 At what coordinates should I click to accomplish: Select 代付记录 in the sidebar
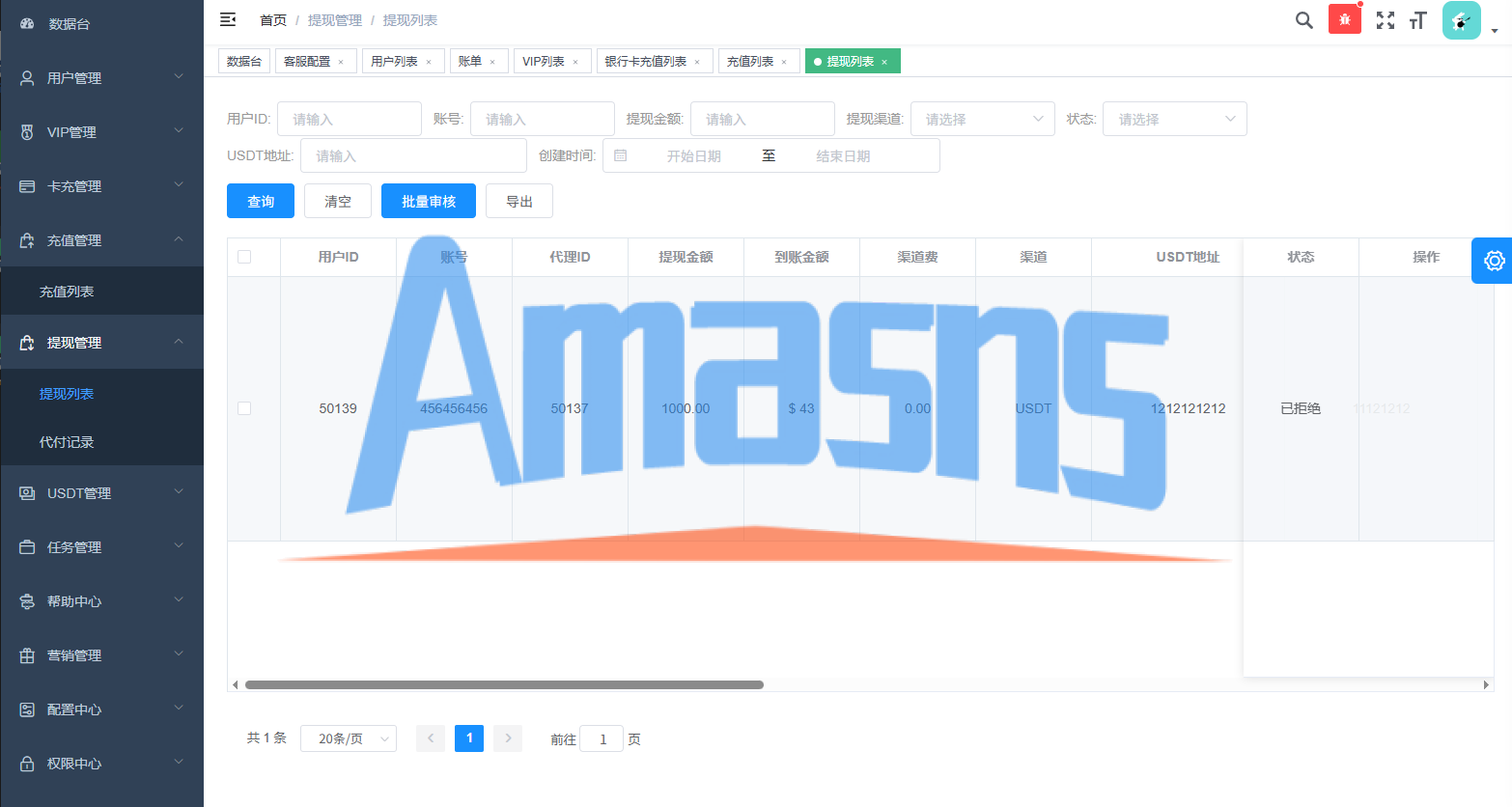[x=67, y=442]
